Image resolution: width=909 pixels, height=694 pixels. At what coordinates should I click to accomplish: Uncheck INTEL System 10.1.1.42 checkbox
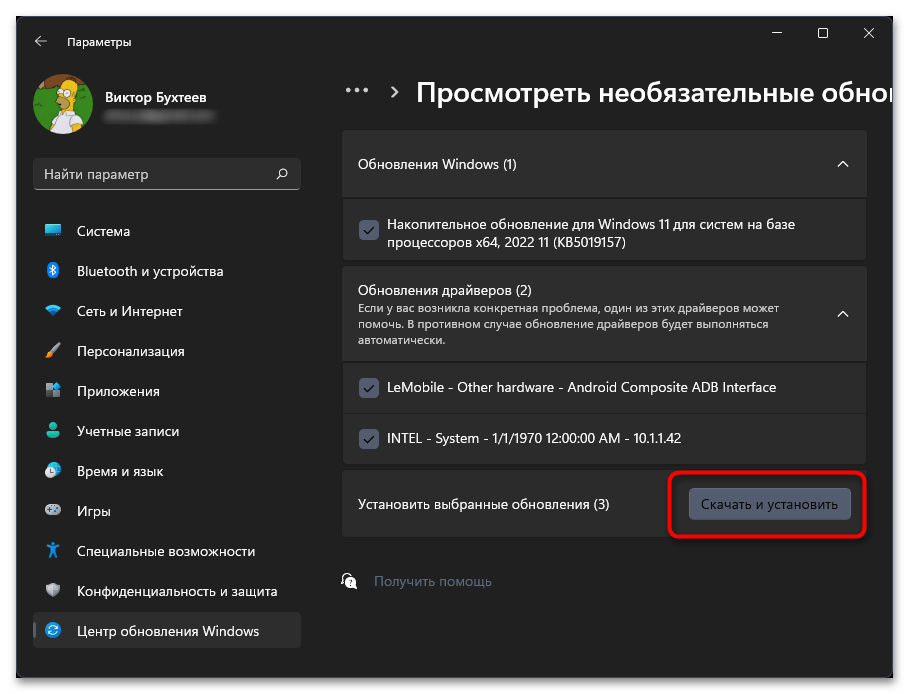pos(369,439)
